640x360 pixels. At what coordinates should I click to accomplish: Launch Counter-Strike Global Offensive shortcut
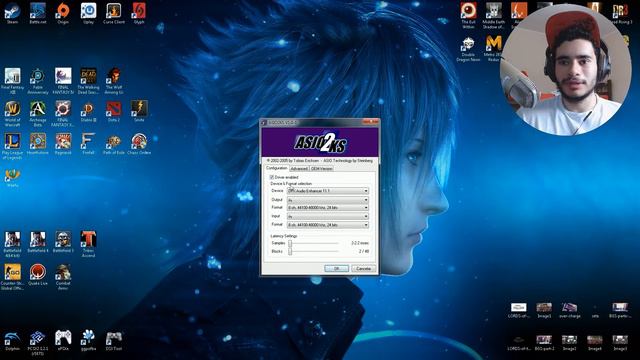(x=12, y=277)
